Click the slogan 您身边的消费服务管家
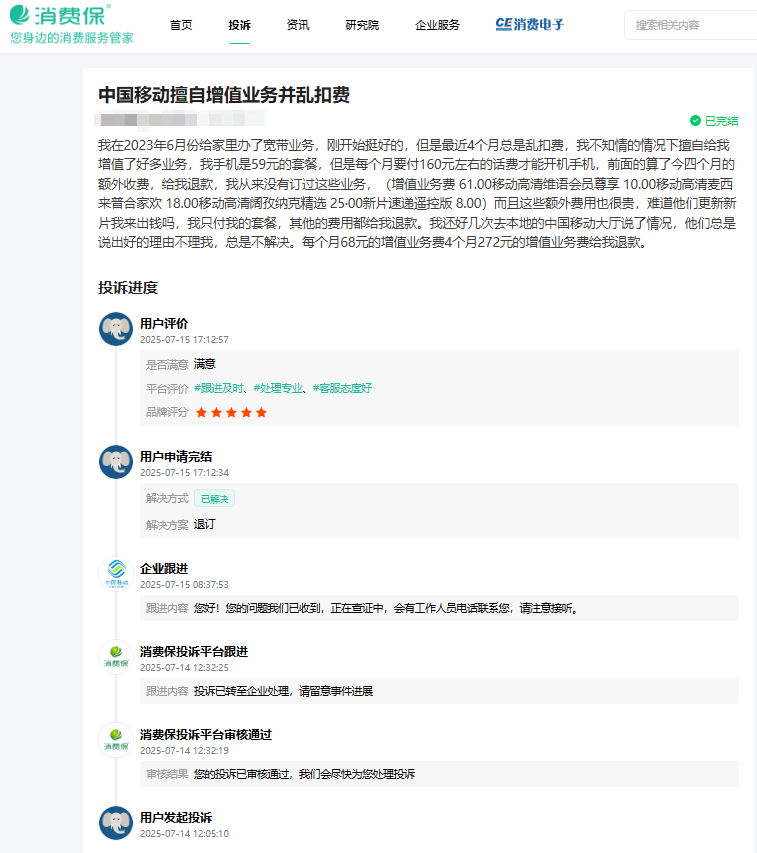This screenshot has width=757, height=853. 71,38
